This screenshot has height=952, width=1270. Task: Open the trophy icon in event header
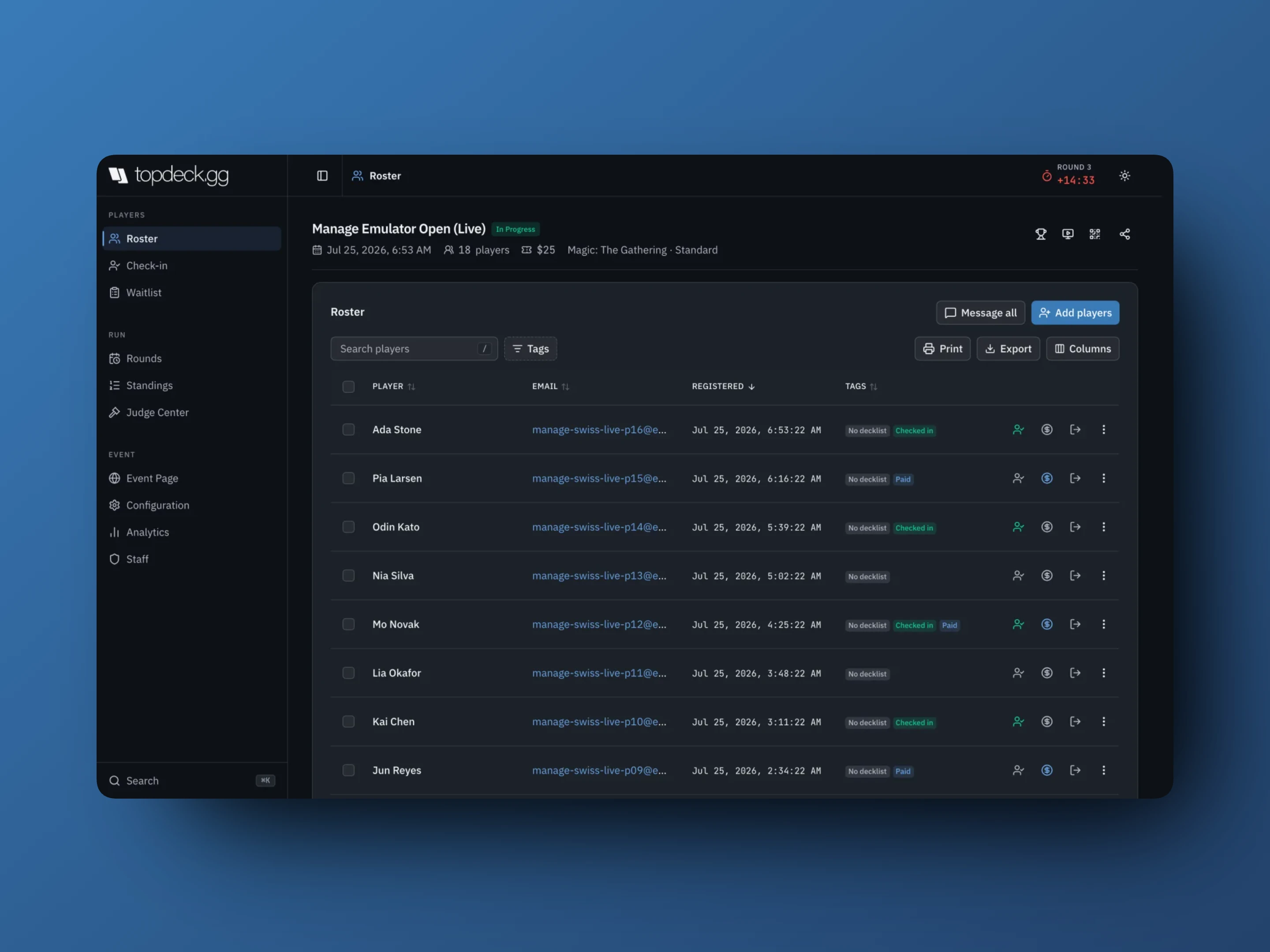pos(1040,234)
